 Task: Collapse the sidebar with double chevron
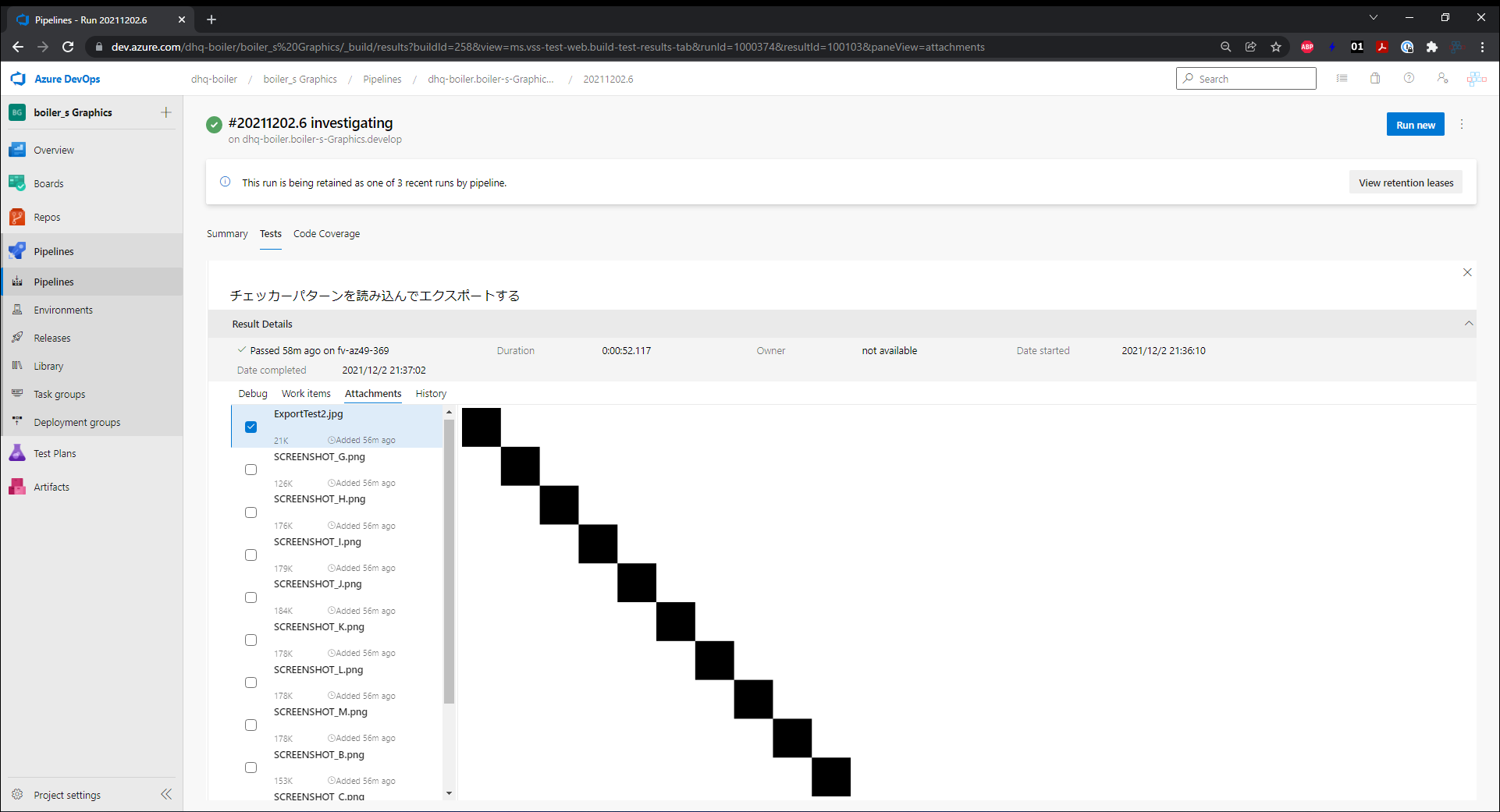click(166, 794)
